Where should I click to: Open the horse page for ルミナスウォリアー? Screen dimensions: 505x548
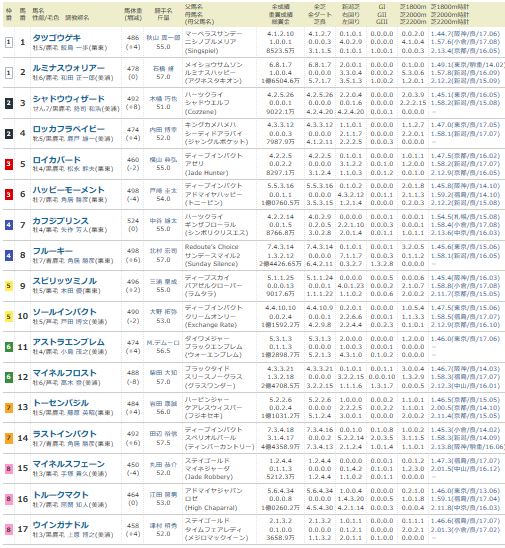tap(68, 68)
